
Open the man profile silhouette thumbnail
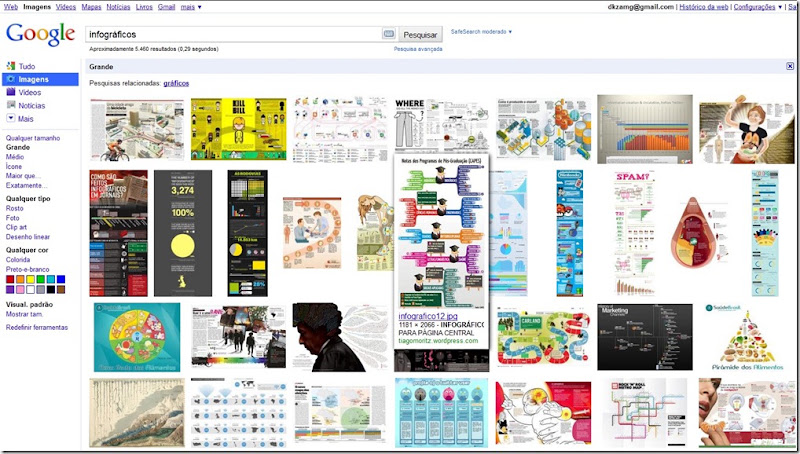(x=340, y=337)
